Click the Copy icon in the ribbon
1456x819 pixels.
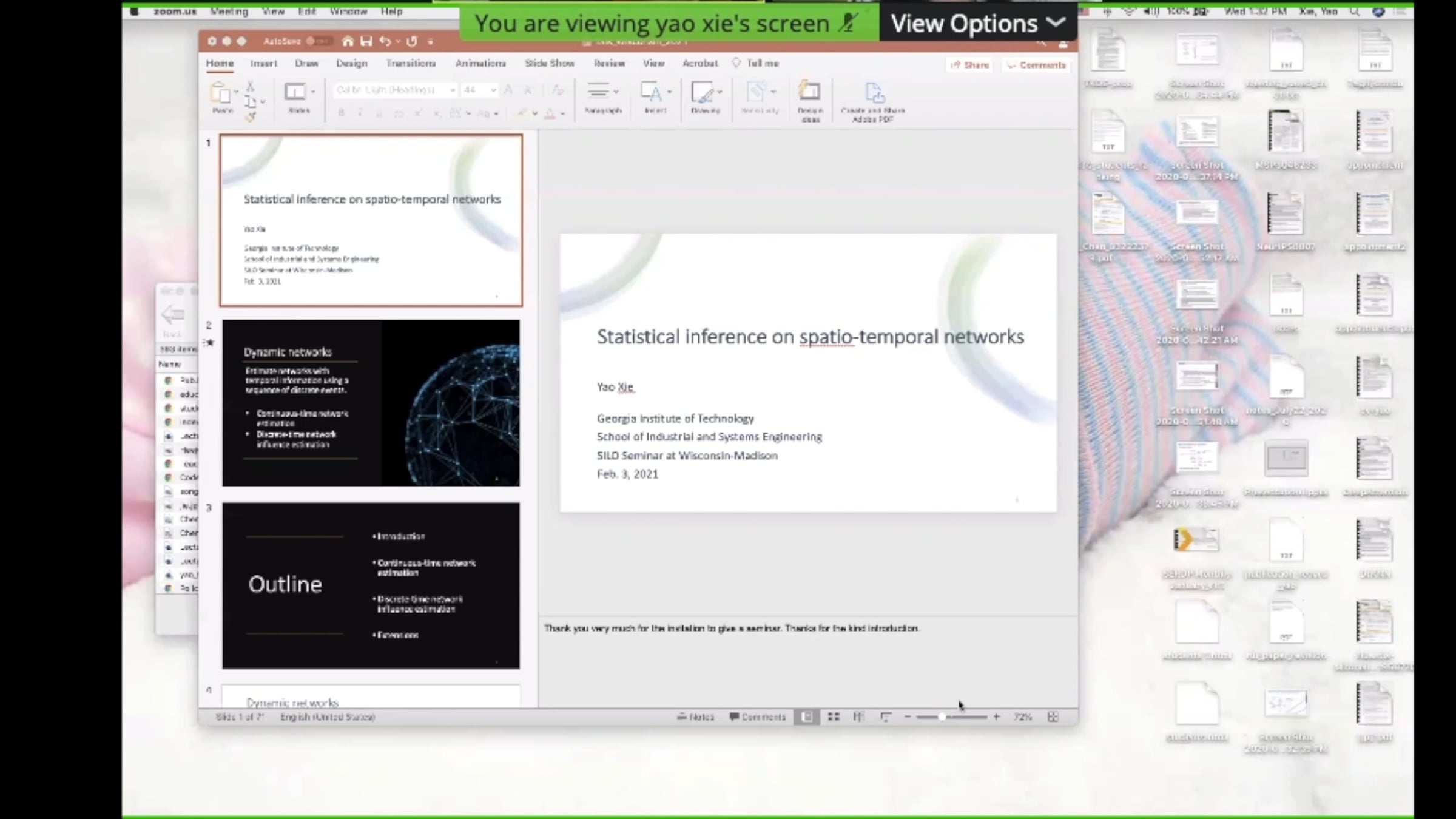250,101
